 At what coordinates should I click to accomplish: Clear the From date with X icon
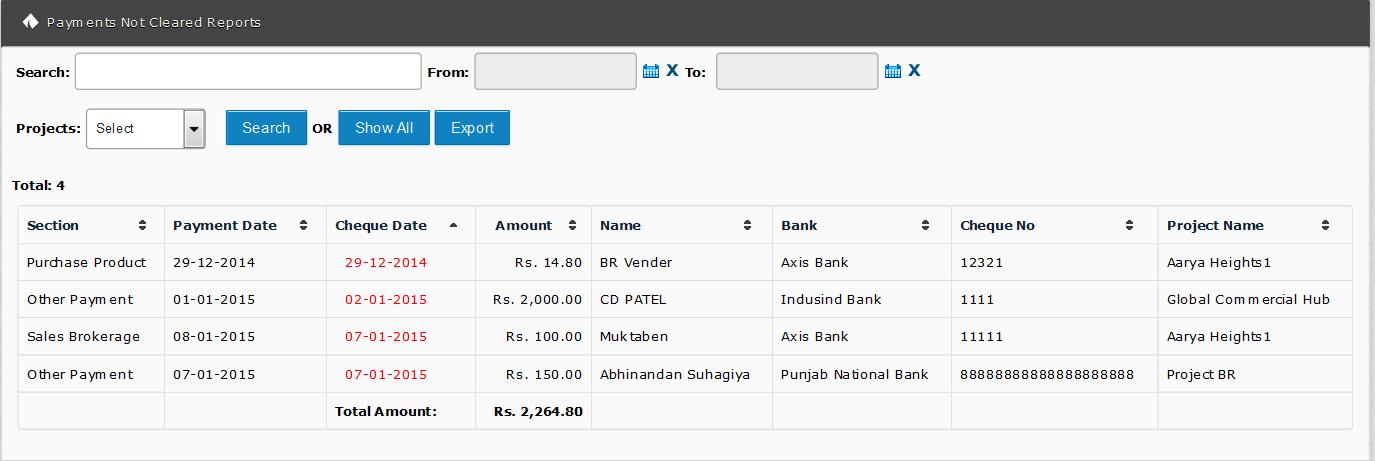[x=672, y=71]
